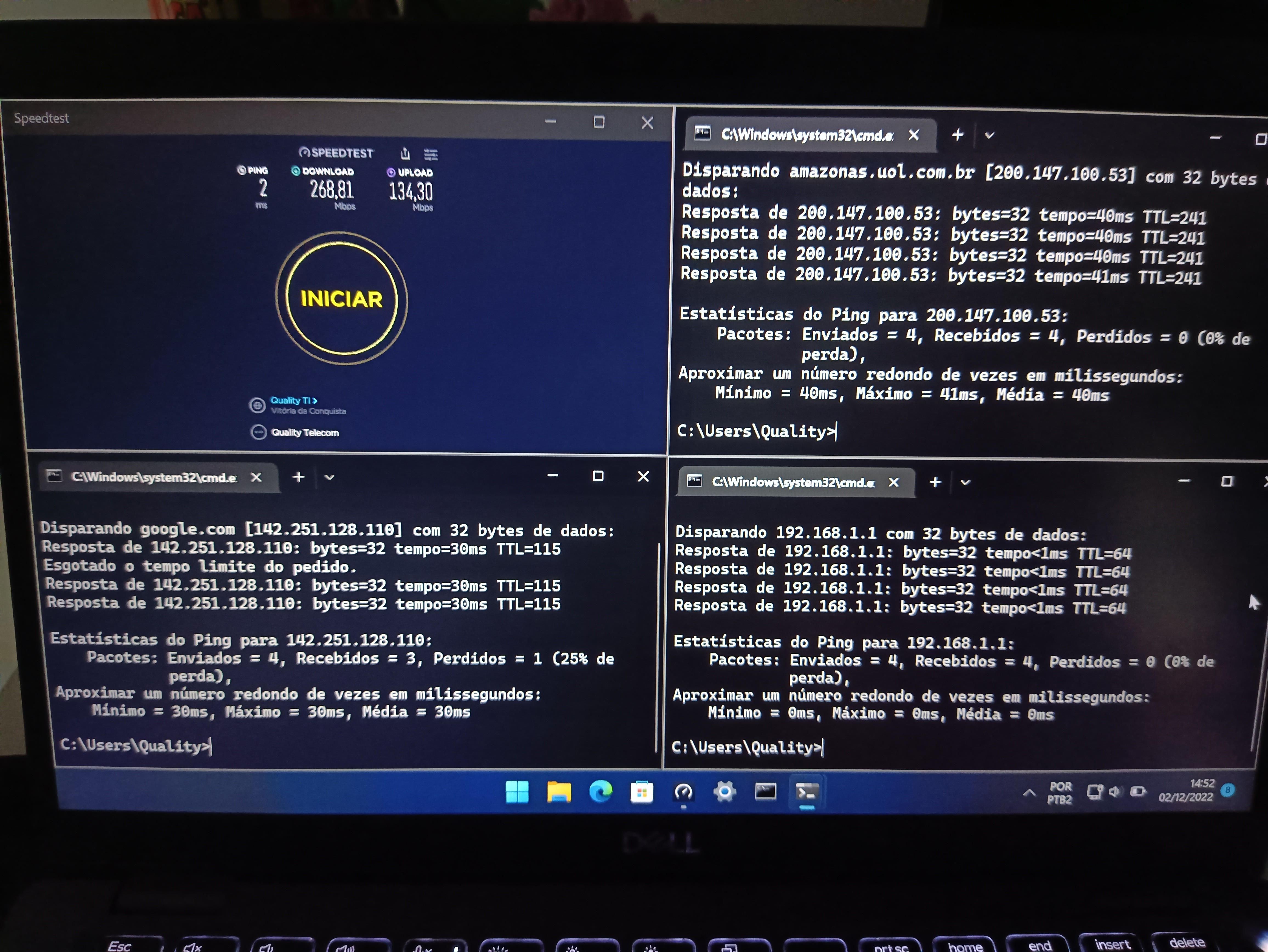
Task: Click the Speedtest share results icon
Action: coord(405,154)
